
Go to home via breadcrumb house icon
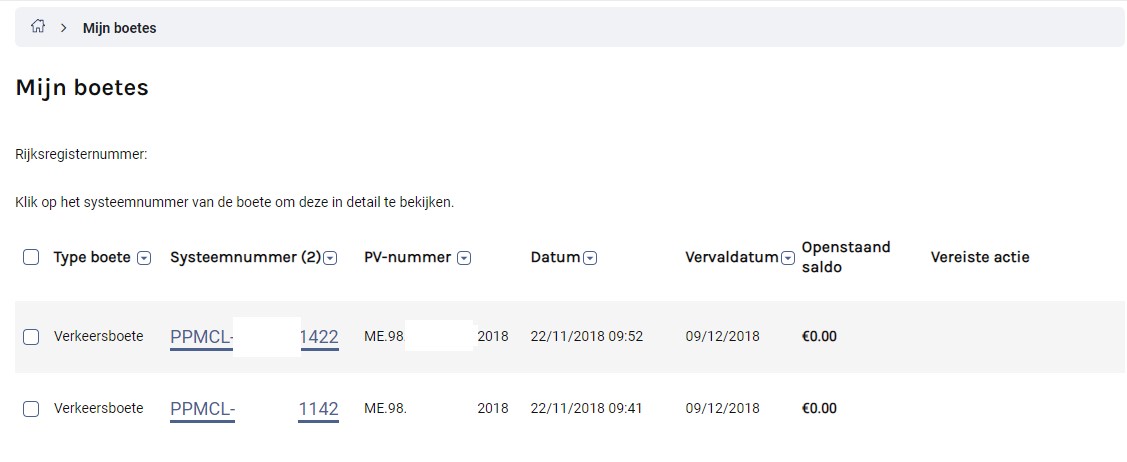point(38,27)
